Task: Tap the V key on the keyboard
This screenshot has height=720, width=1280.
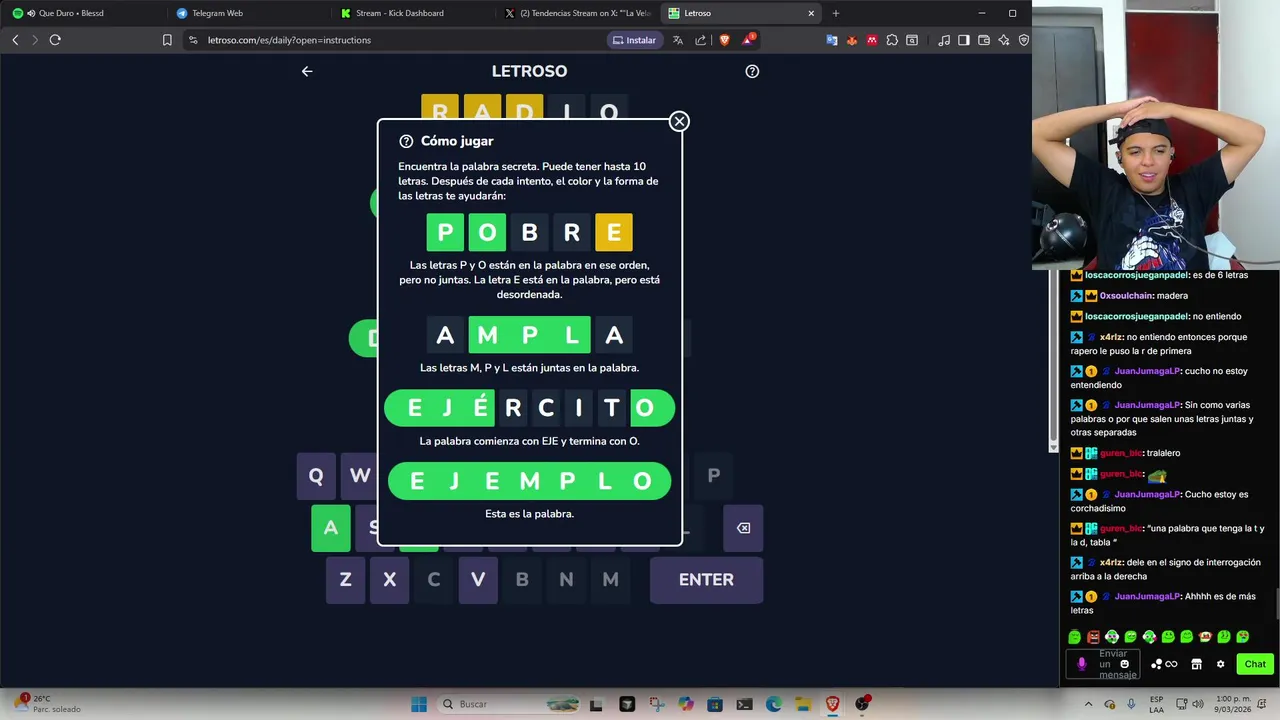Action: [478, 580]
